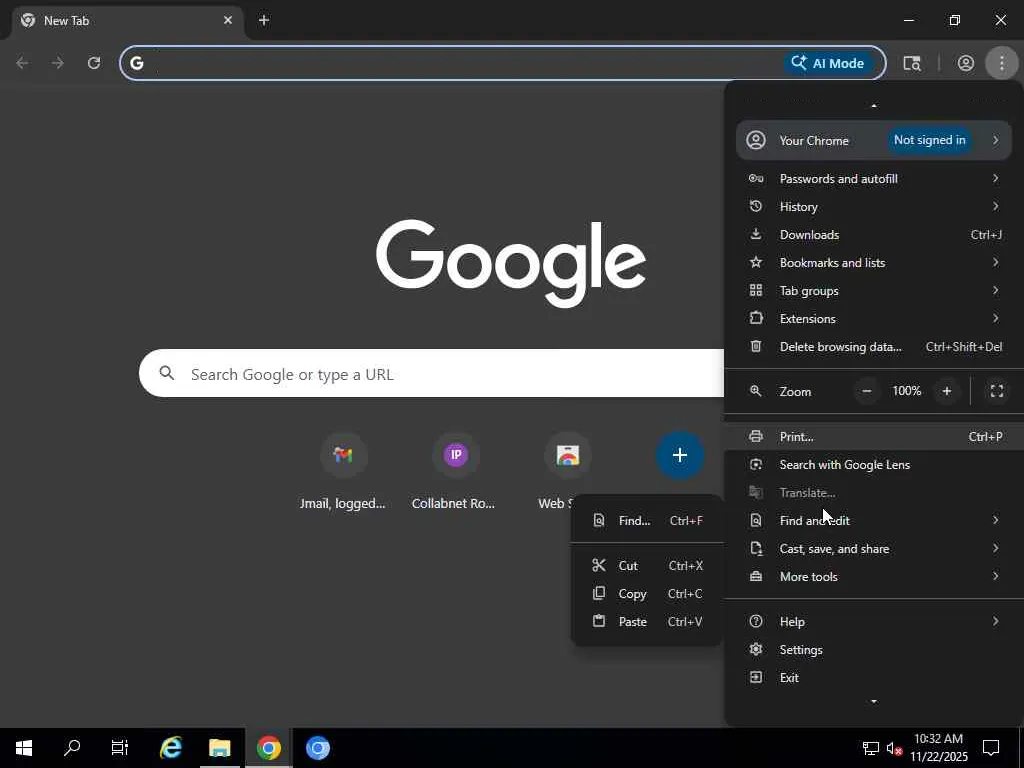This screenshot has height=768, width=1024.
Task: Decrease zoom with minus button
Action: [867, 391]
